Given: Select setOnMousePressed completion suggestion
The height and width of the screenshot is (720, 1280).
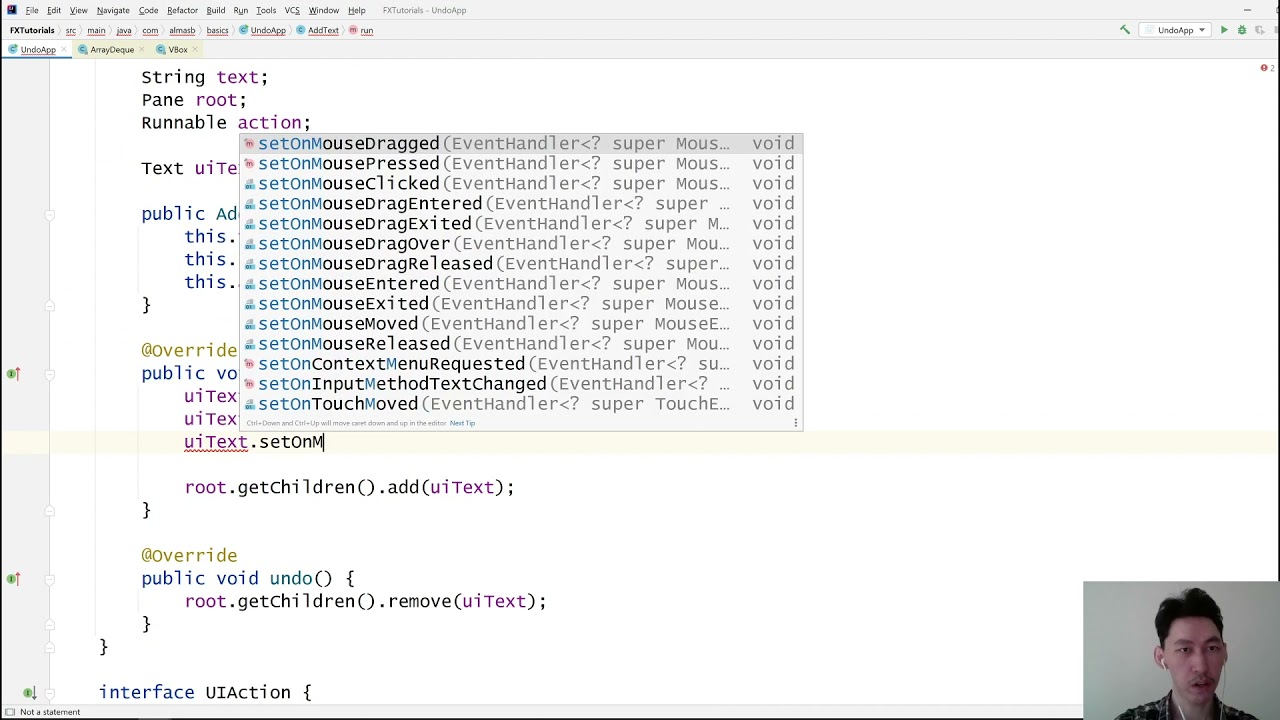Looking at the screenshot, I should tap(520, 164).
